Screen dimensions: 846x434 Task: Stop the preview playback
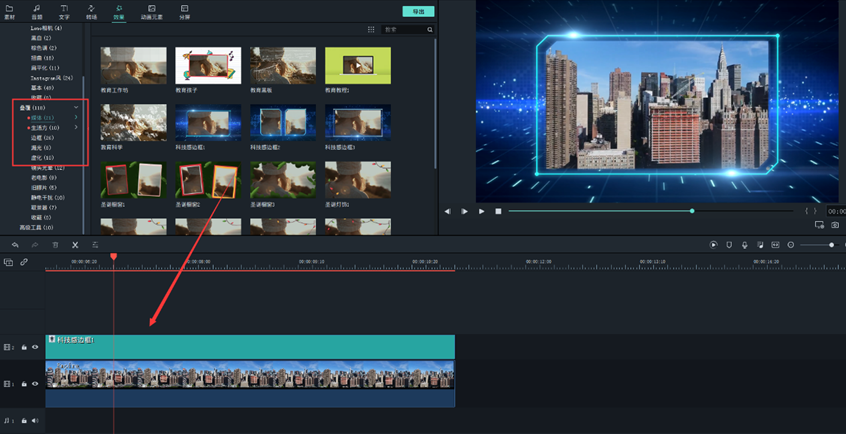[x=498, y=211]
